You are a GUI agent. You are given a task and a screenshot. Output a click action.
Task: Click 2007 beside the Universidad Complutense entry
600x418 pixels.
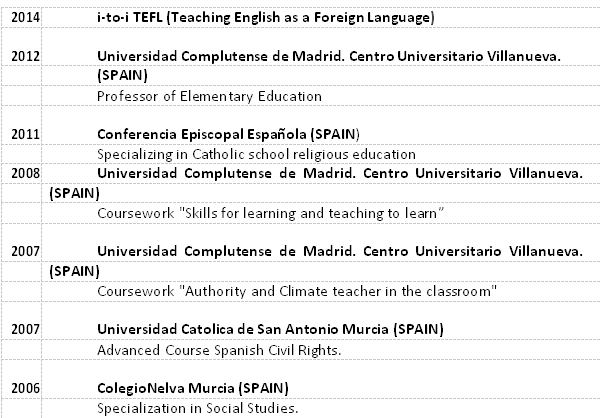coord(25,250)
